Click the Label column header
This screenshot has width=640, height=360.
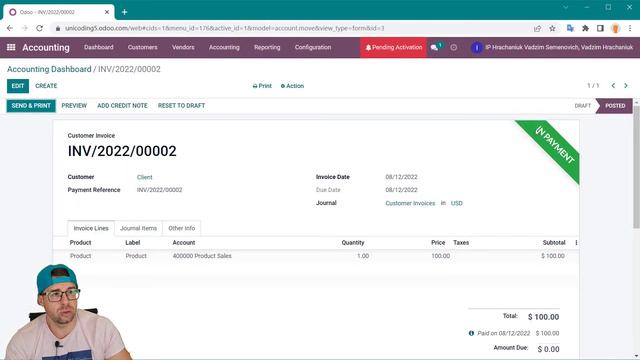click(x=133, y=242)
